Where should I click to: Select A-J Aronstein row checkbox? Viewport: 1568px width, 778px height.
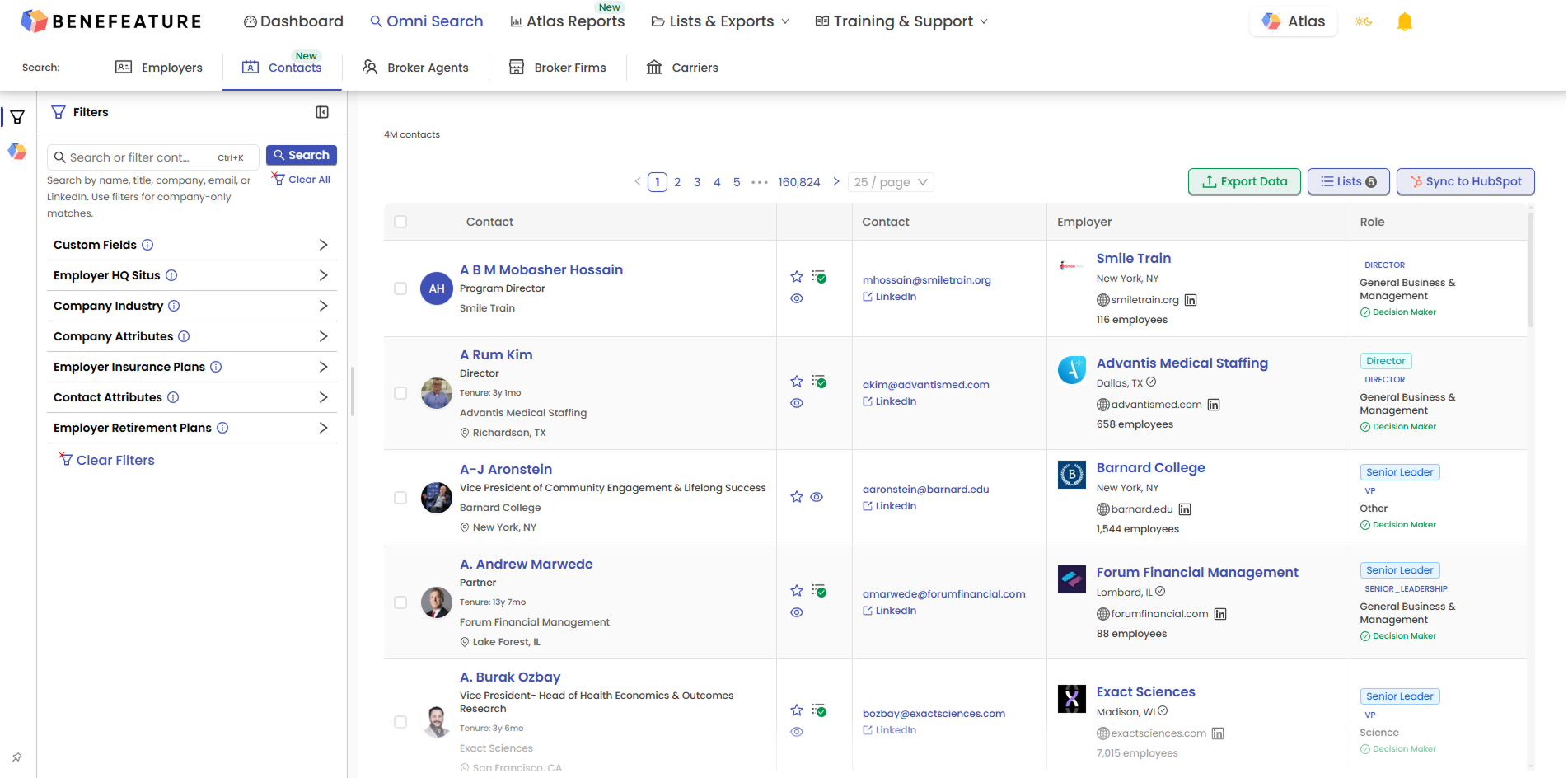click(x=400, y=498)
